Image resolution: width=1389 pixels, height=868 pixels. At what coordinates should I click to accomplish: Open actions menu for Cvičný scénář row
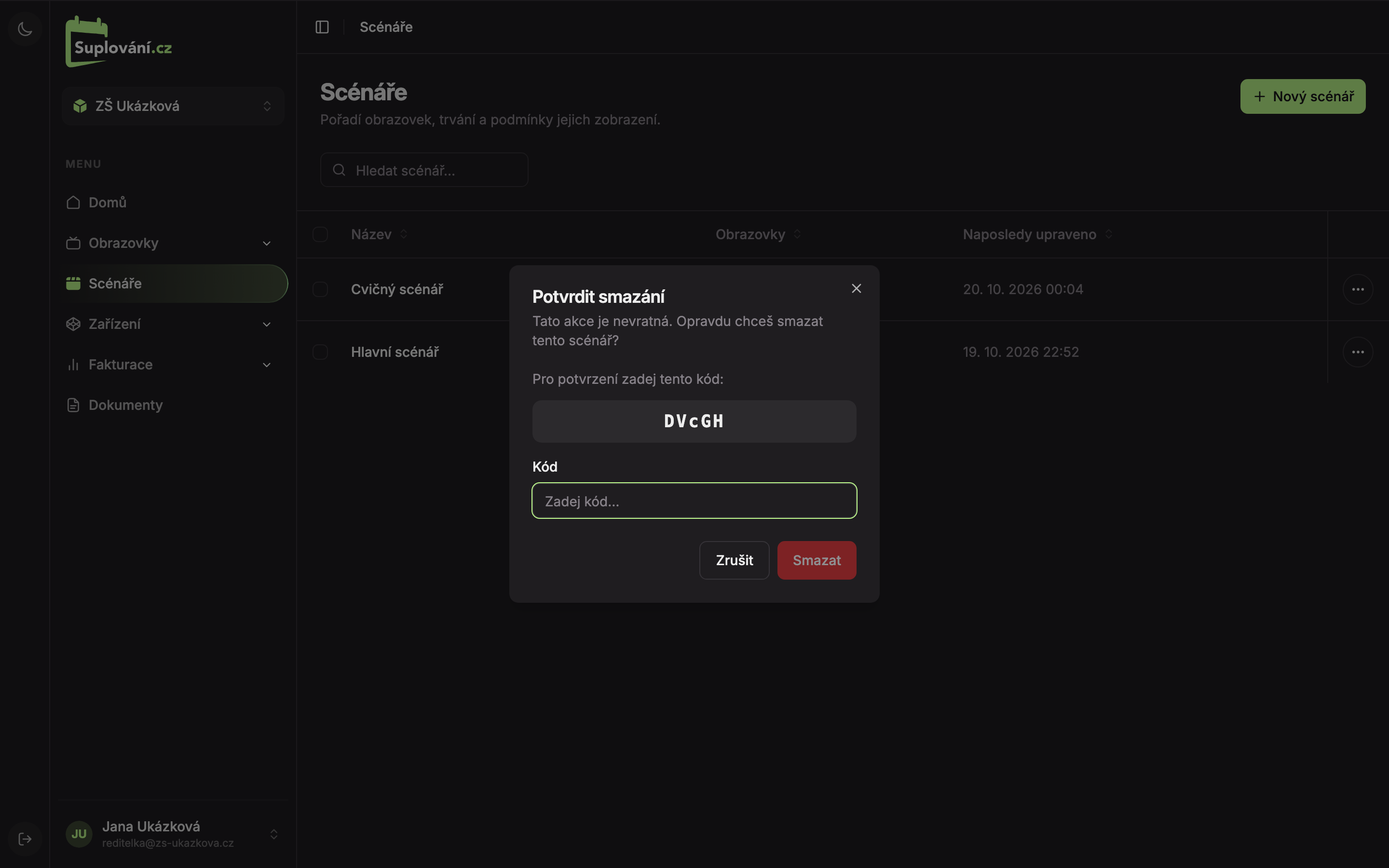coord(1358,289)
